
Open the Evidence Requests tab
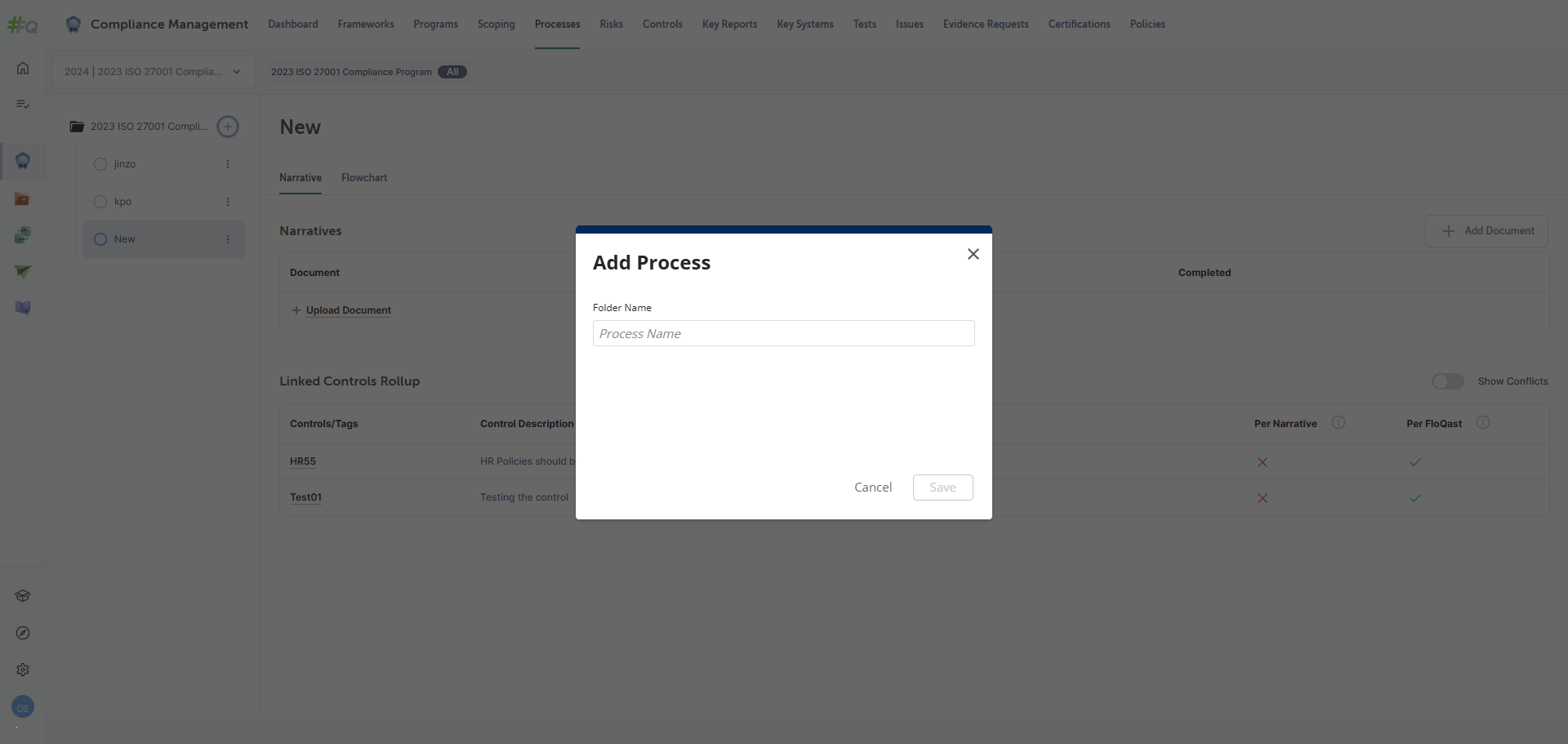tap(986, 24)
